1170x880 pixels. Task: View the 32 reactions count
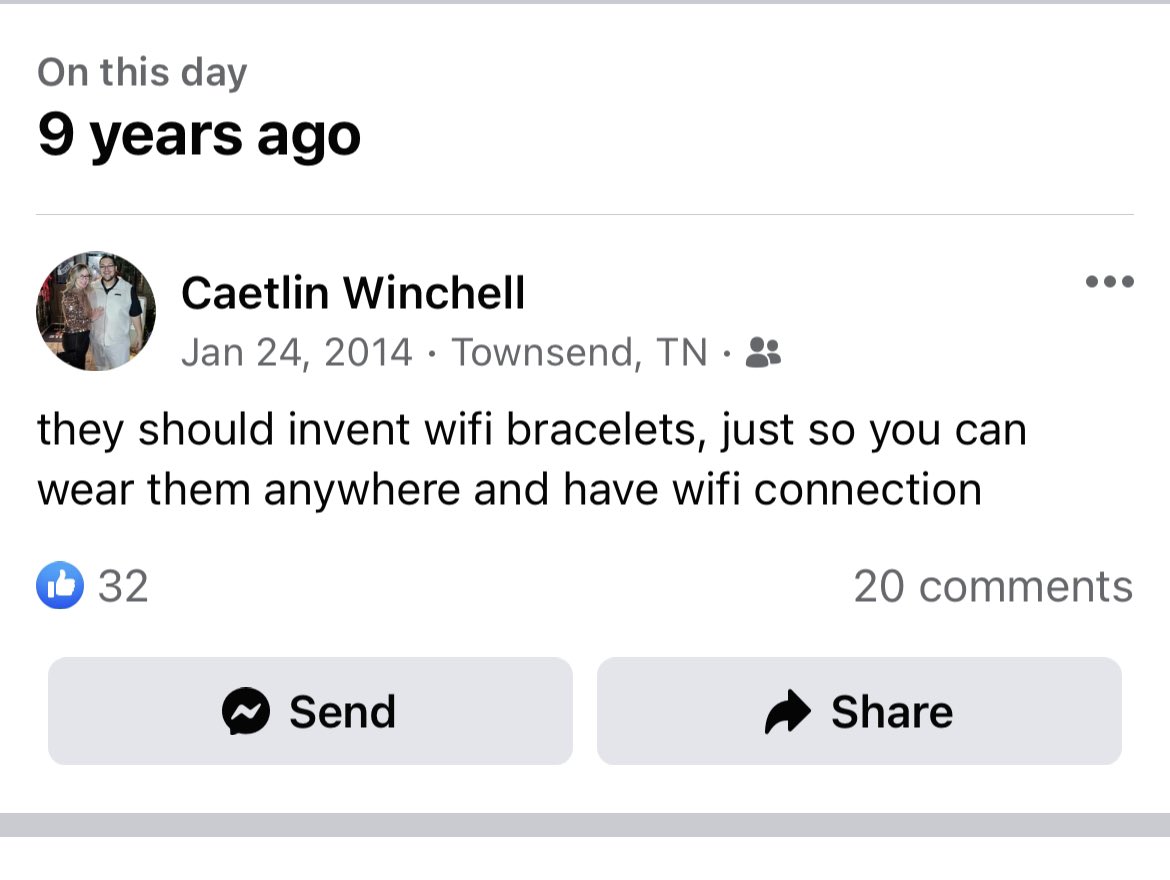123,586
